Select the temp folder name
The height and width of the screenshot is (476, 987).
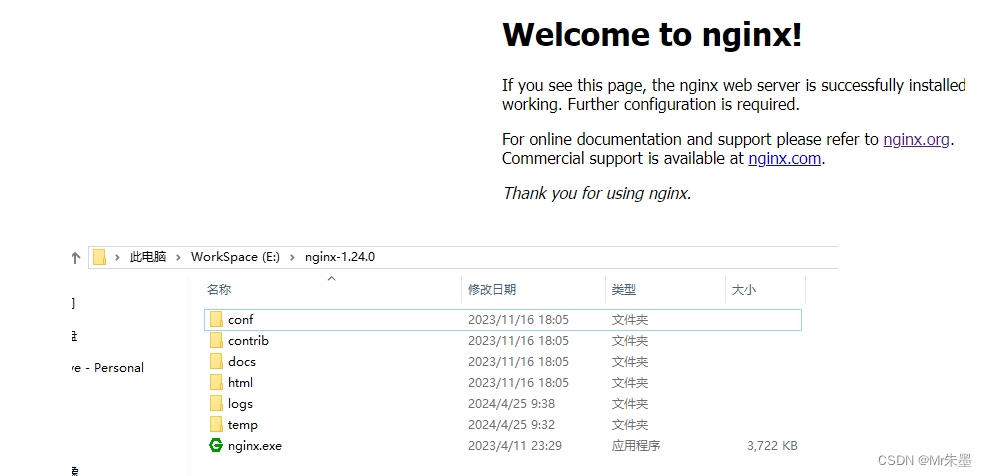click(243, 425)
